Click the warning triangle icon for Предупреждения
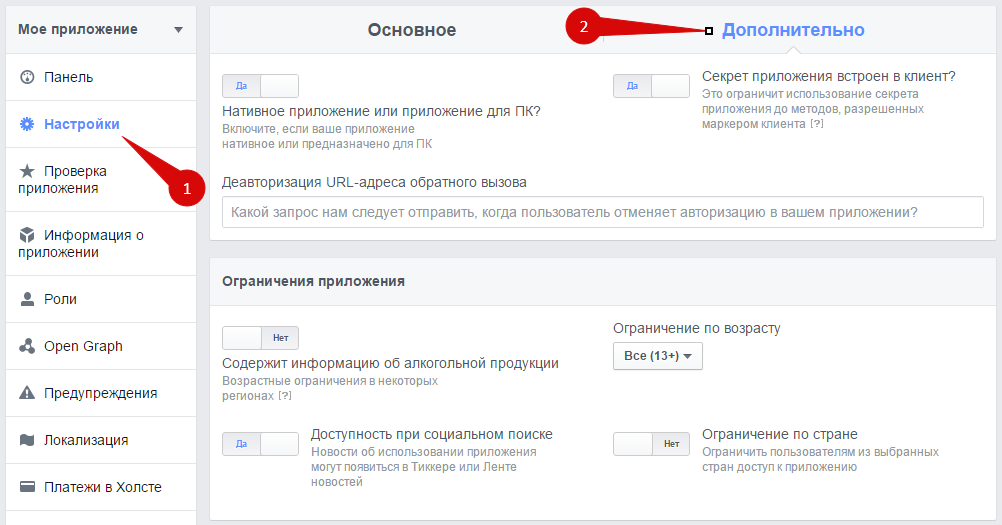The width and height of the screenshot is (1002, 525). click(x=27, y=393)
